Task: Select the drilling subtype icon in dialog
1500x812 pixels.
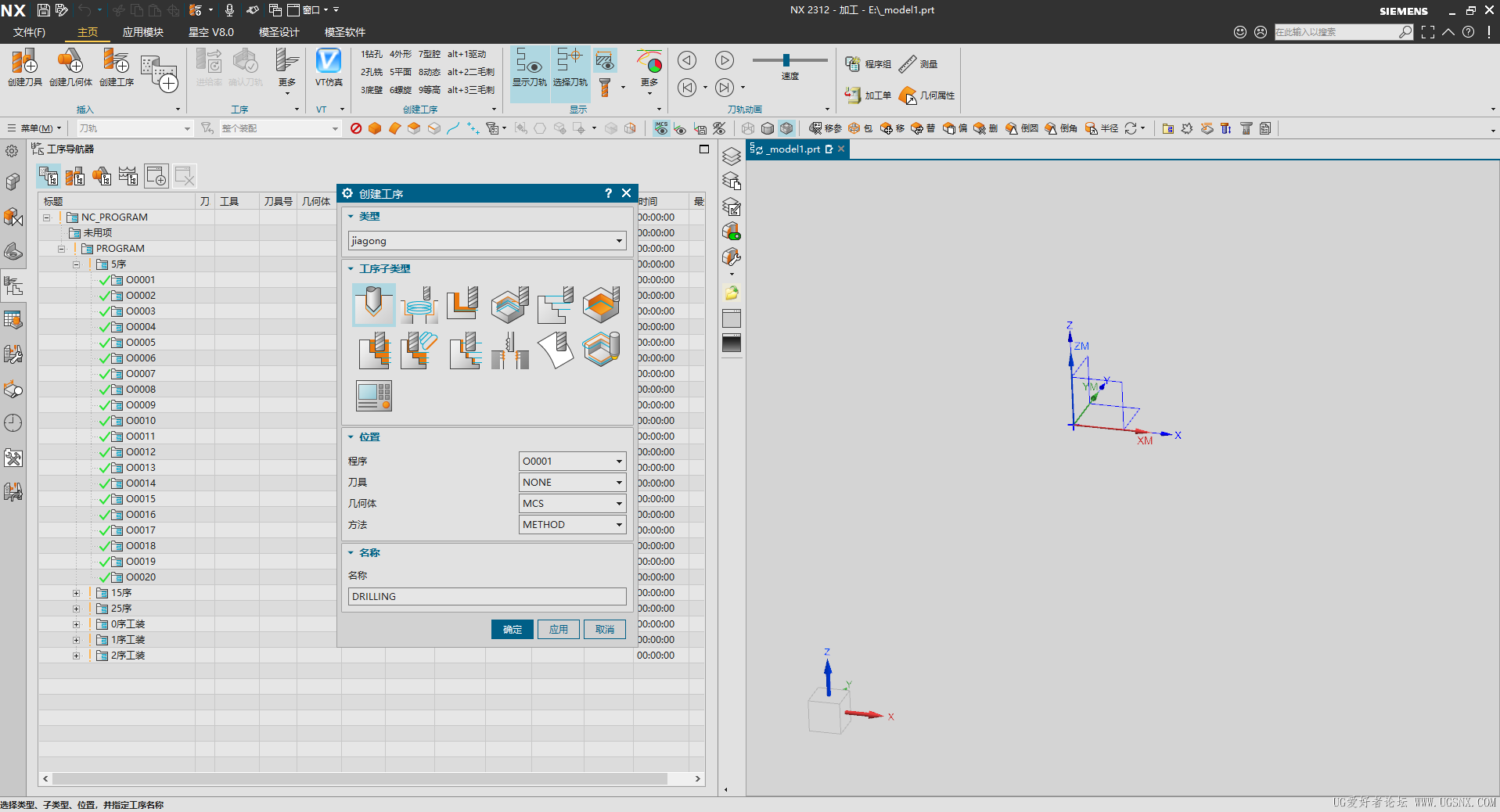Action: click(374, 304)
